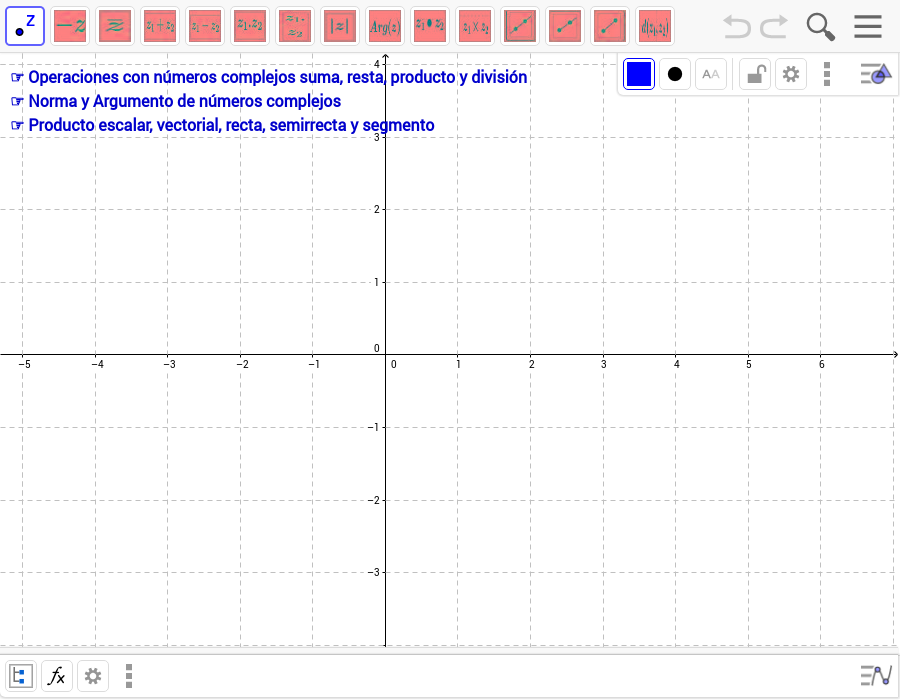Image resolution: width=900 pixels, height=700 pixels.
Task: Select the z1 − z2 subtraction tool
Action: [205, 26]
